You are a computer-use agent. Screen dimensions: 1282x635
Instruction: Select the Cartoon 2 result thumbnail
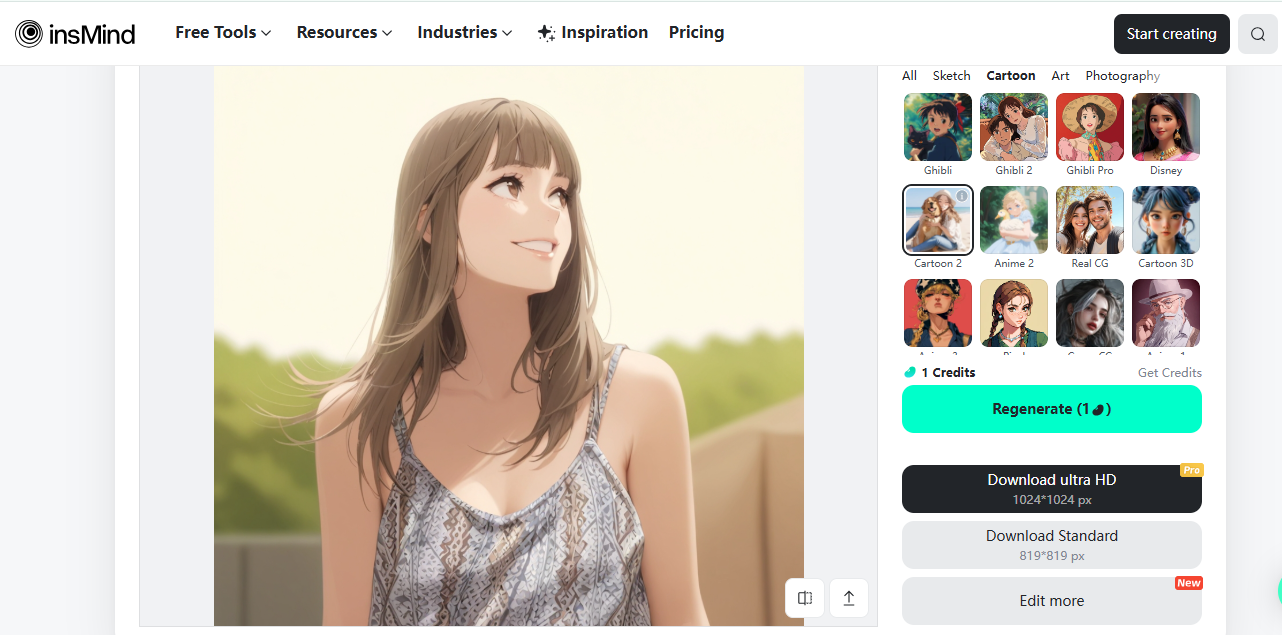(x=937, y=220)
